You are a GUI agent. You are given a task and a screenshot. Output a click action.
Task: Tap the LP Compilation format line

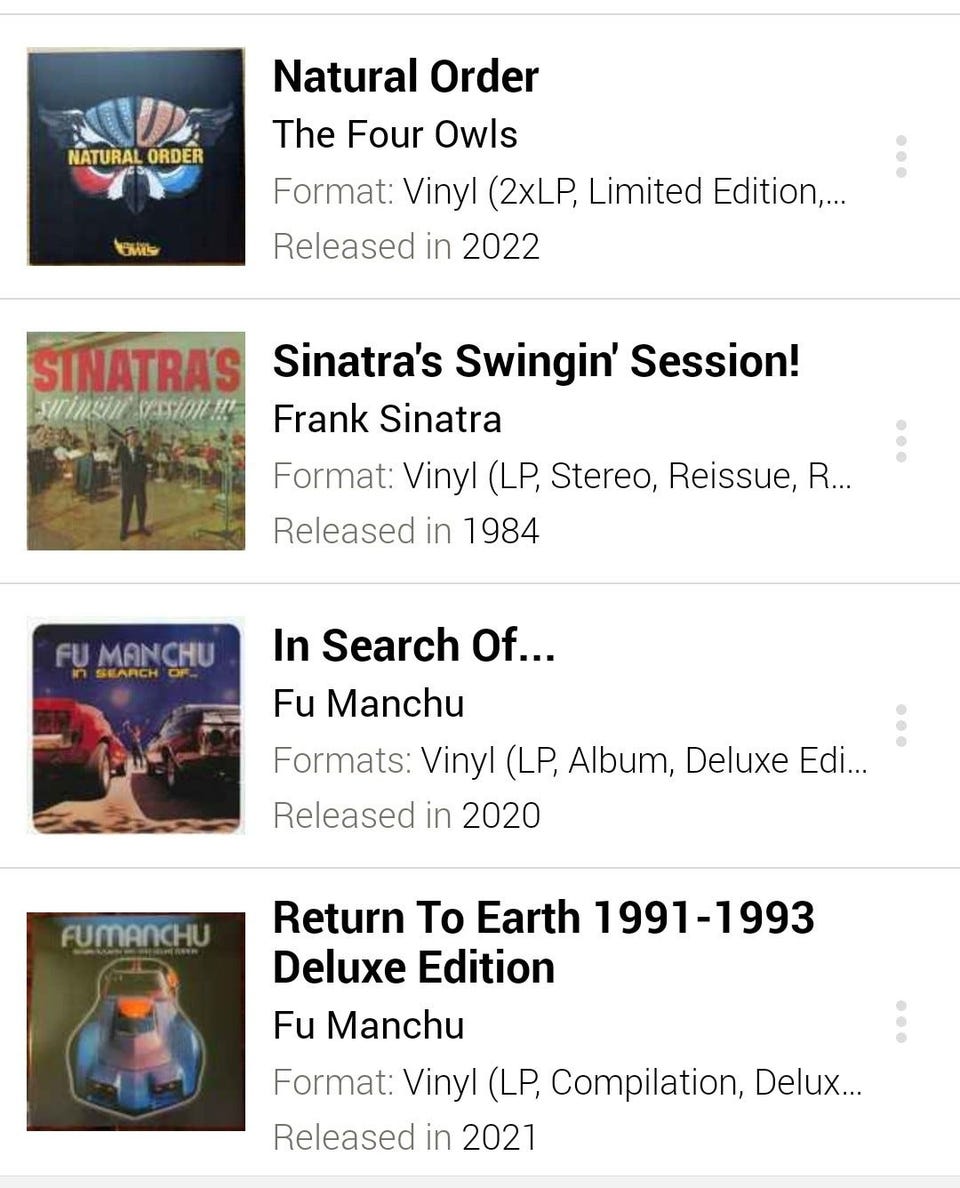[567, 1082]
